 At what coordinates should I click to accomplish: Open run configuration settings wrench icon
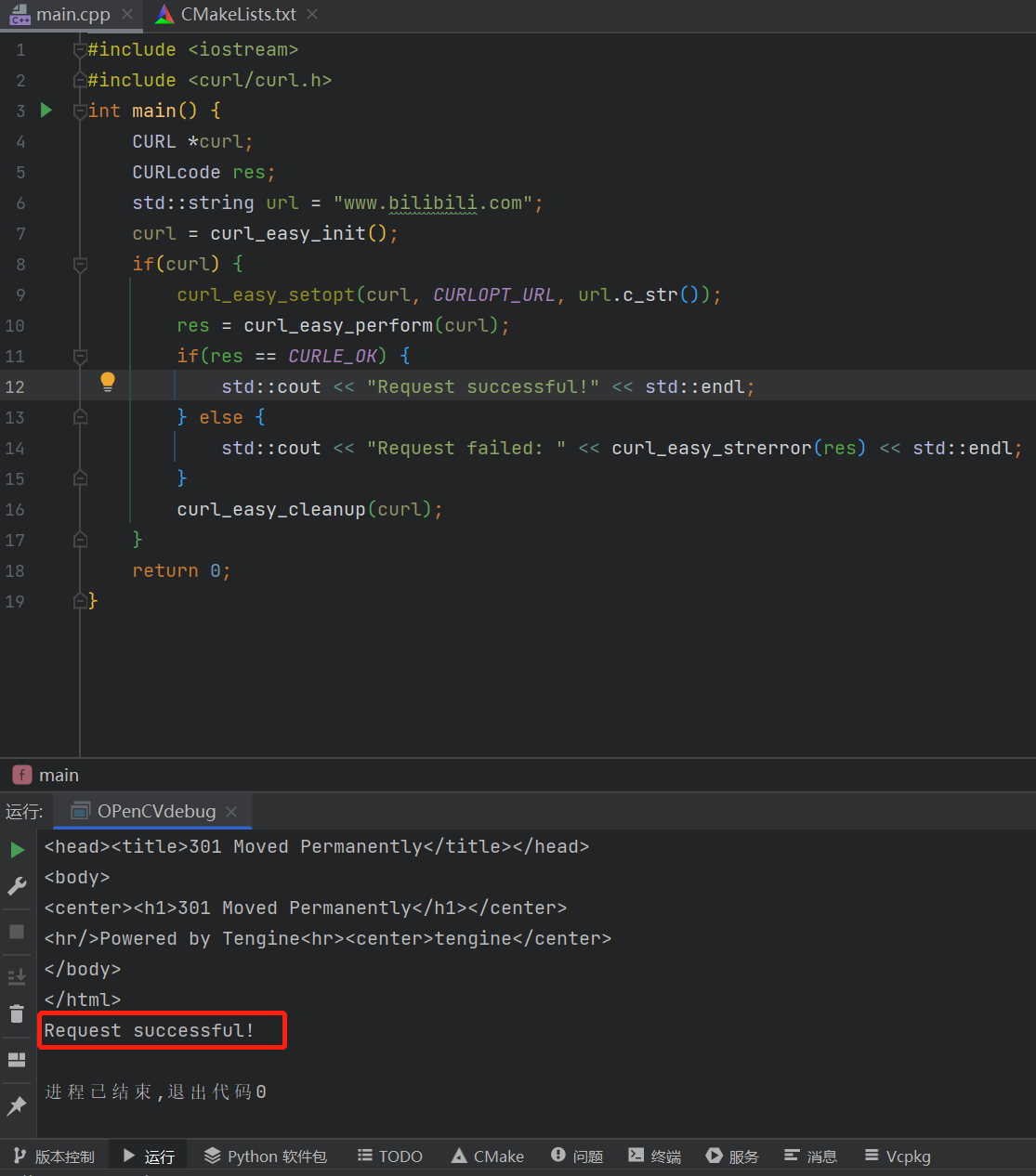pos(17,886)
